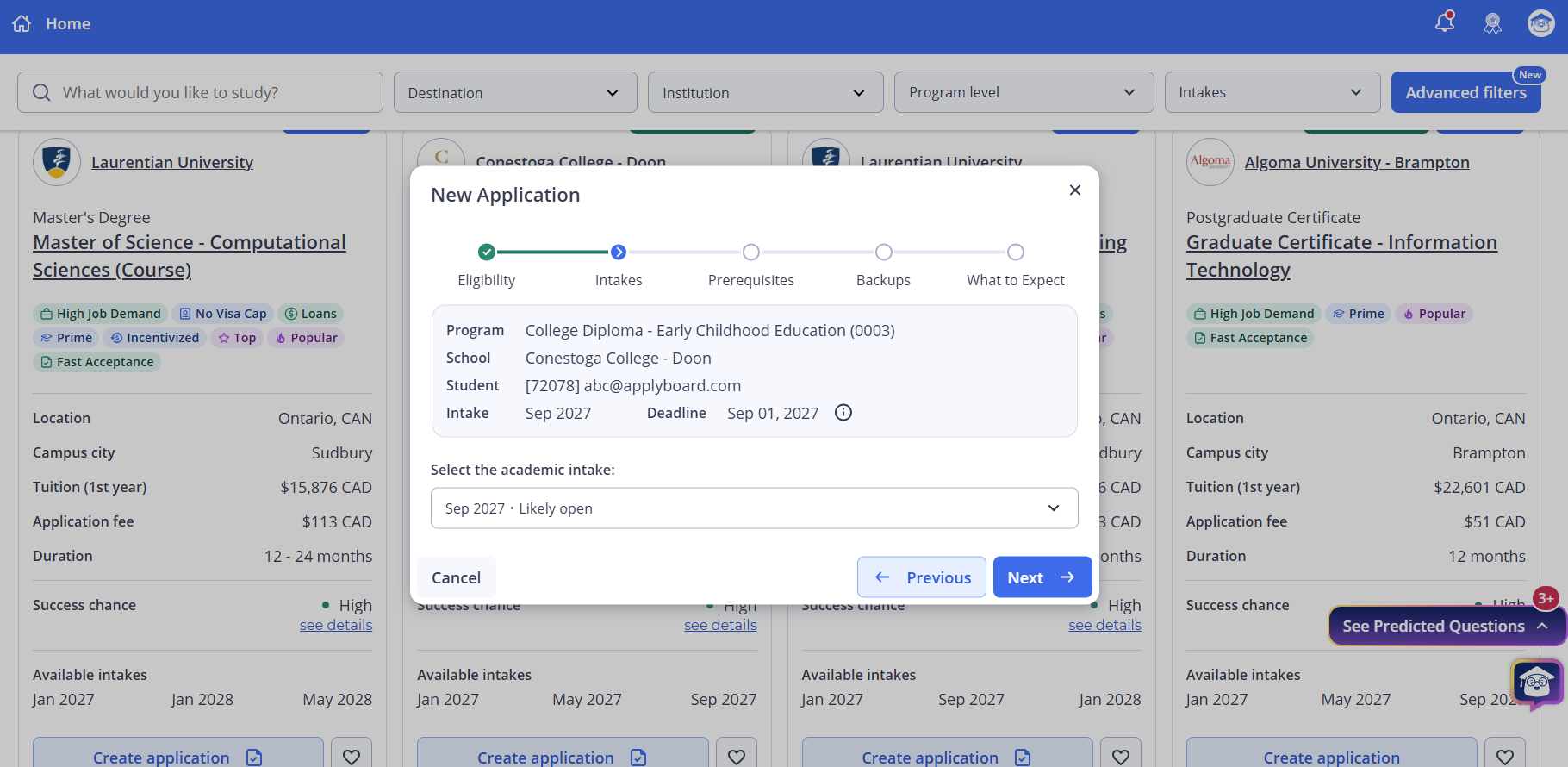Favorite the Conestoga program card
This screenshot has width=1568, height=767.
click(737, 756)
